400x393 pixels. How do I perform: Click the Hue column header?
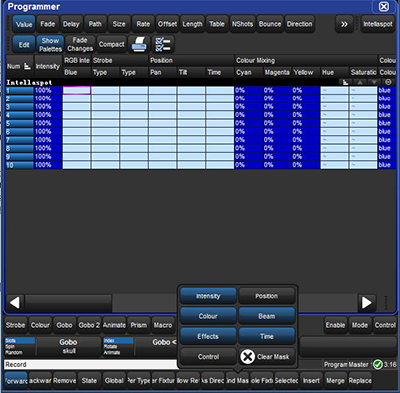pos(334,72)
